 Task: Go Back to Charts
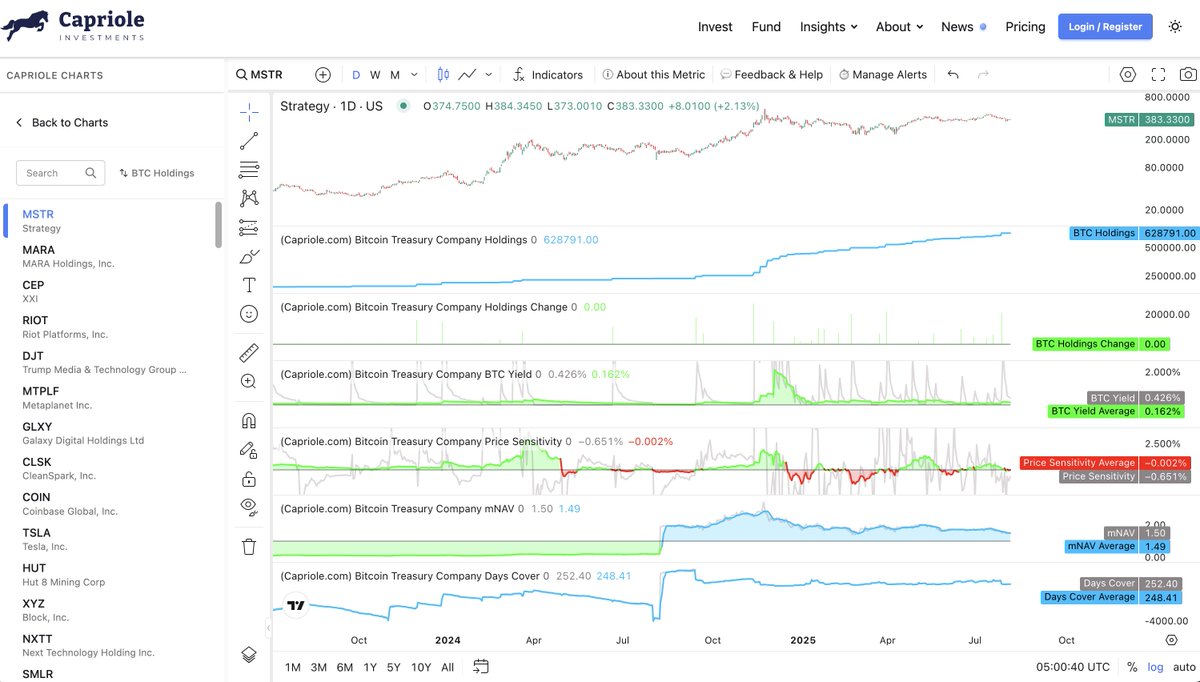point(62,122)
